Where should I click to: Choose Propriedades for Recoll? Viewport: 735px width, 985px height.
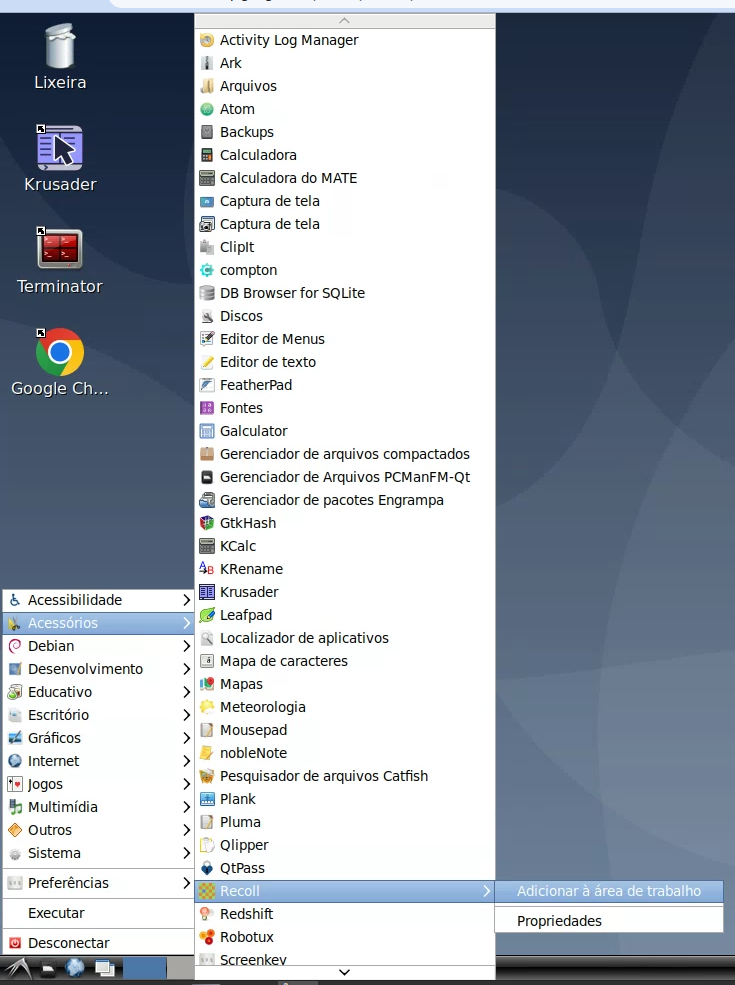(609, 921)
